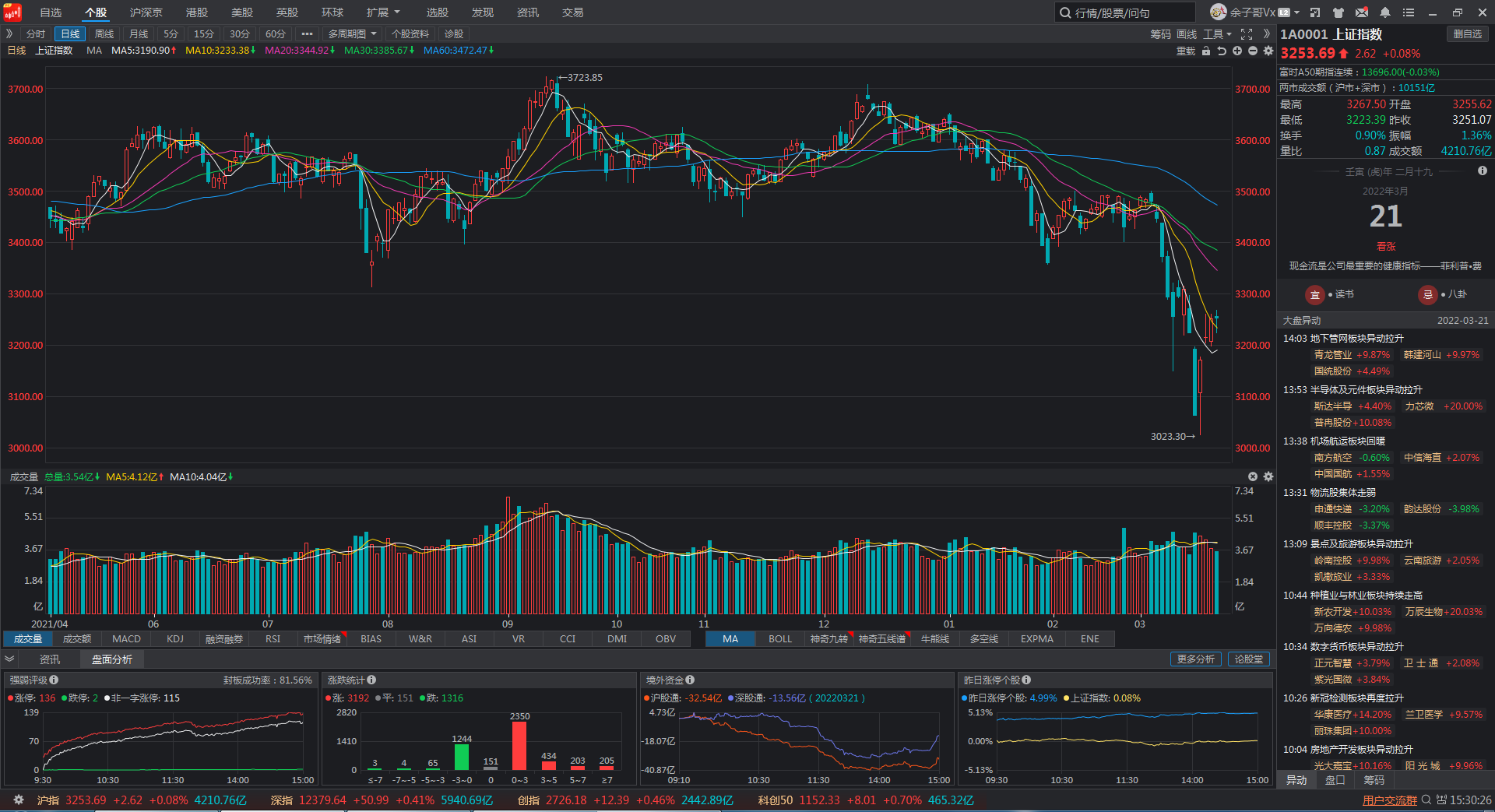The image size is (1495, 812).
Task: Switch to EXPMA overlay tab
Action: point(1036,639)
